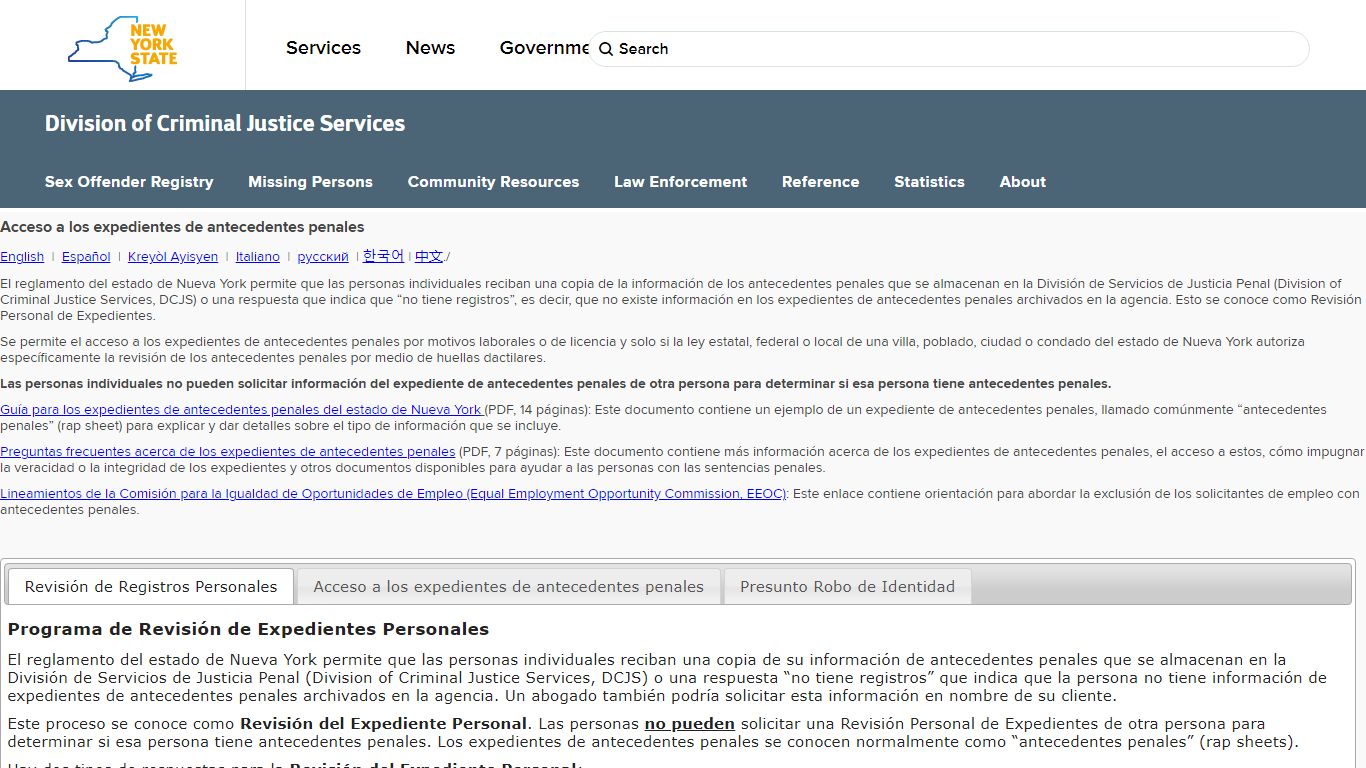This screenshot has width=1366, height=768.
Task: Click underlined words 'no pueden'
Action: (689, 724)
